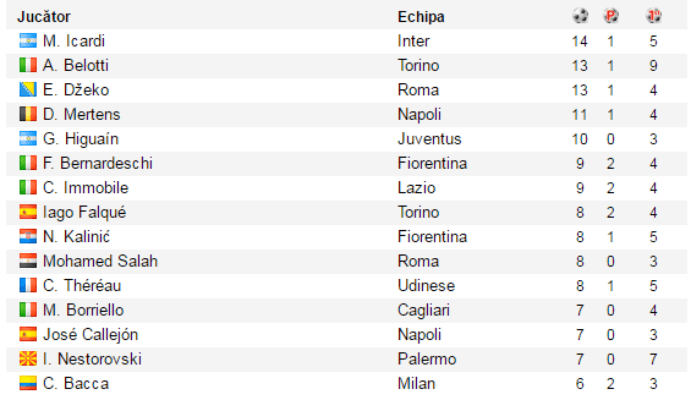
Task: Click the Bosnia flag beside E. Džeko
Action: (x=28, y=90)
